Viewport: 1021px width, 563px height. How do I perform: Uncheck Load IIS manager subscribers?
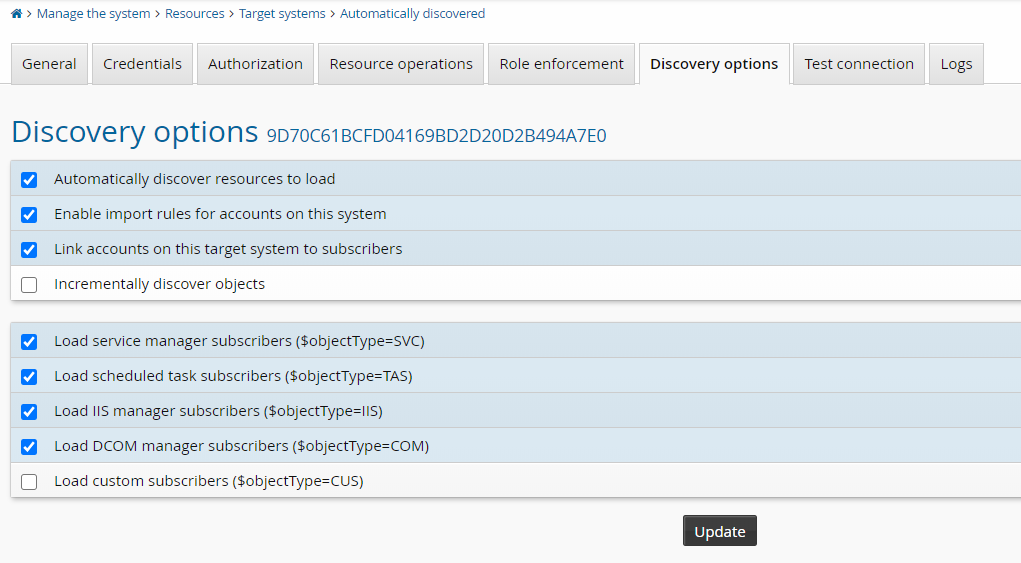(29, 412)
